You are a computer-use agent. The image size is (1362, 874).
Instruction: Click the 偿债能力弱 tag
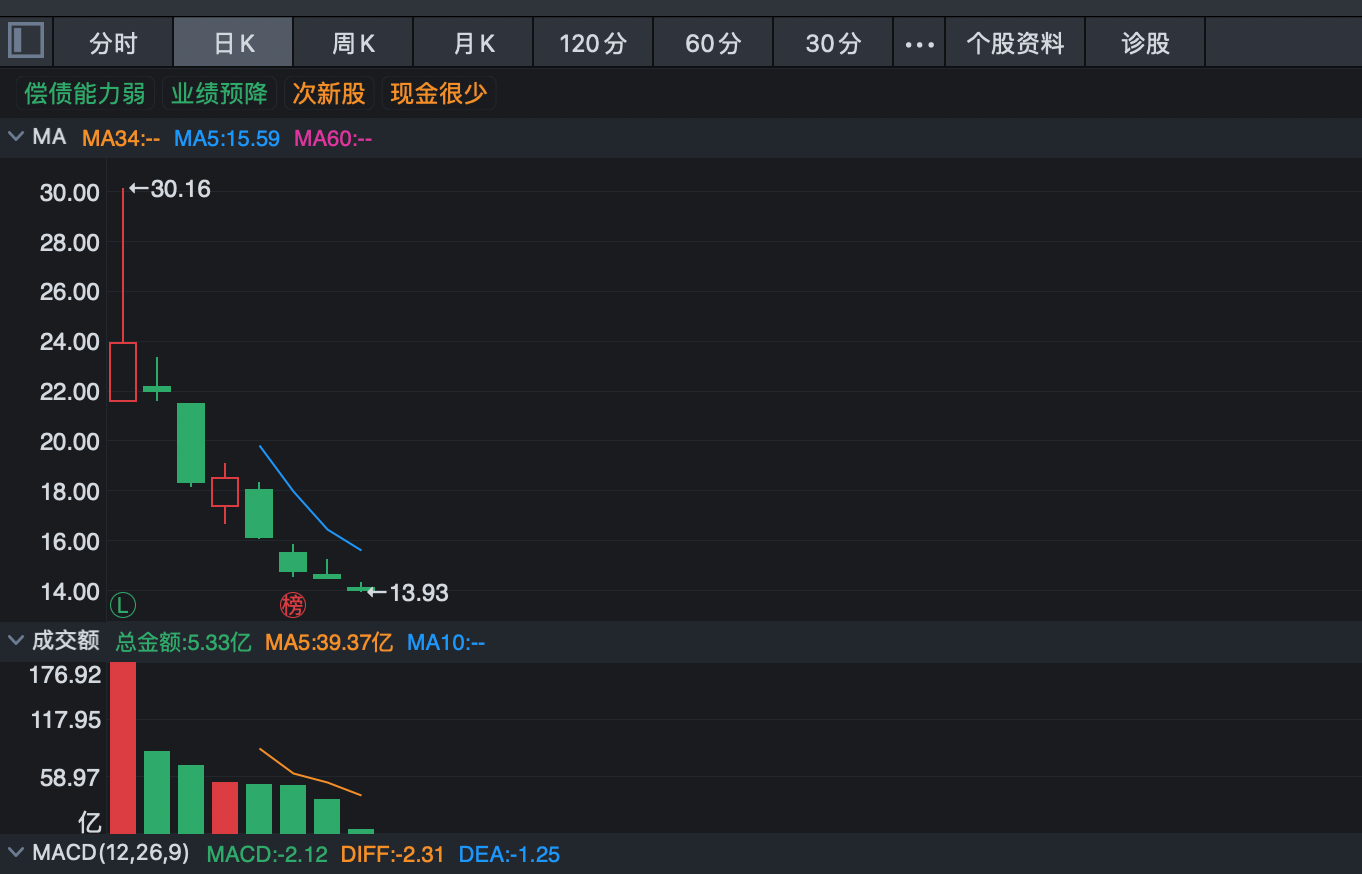[x=85, y=94]
